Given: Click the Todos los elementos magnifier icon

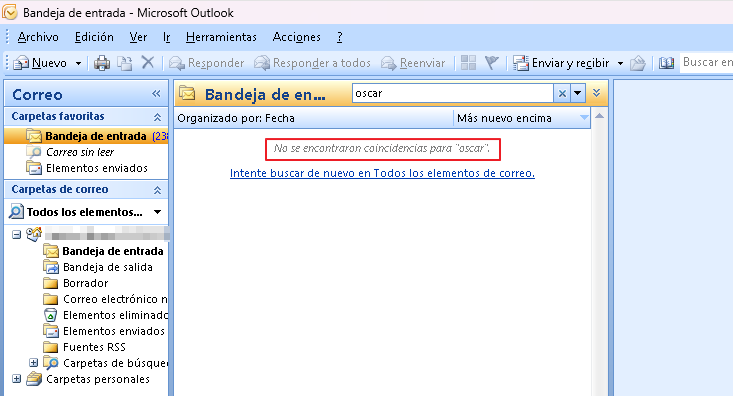Looking at the screenshot, I should tap(16, 211).
